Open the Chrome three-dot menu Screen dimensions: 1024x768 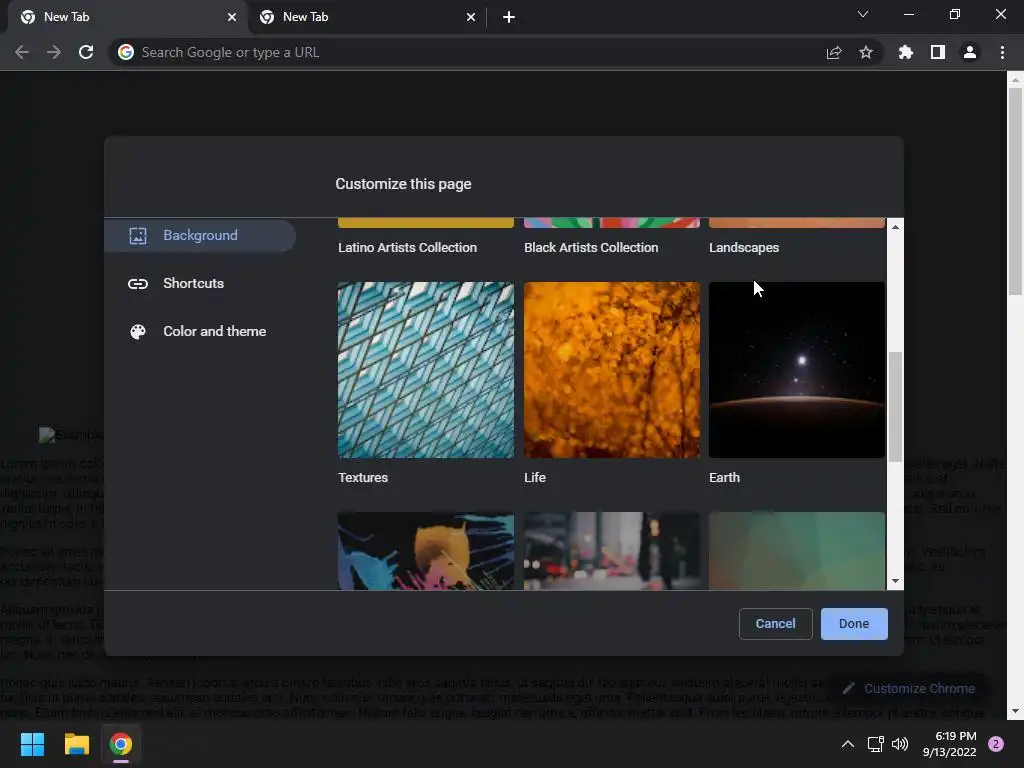coord(1002,52)
